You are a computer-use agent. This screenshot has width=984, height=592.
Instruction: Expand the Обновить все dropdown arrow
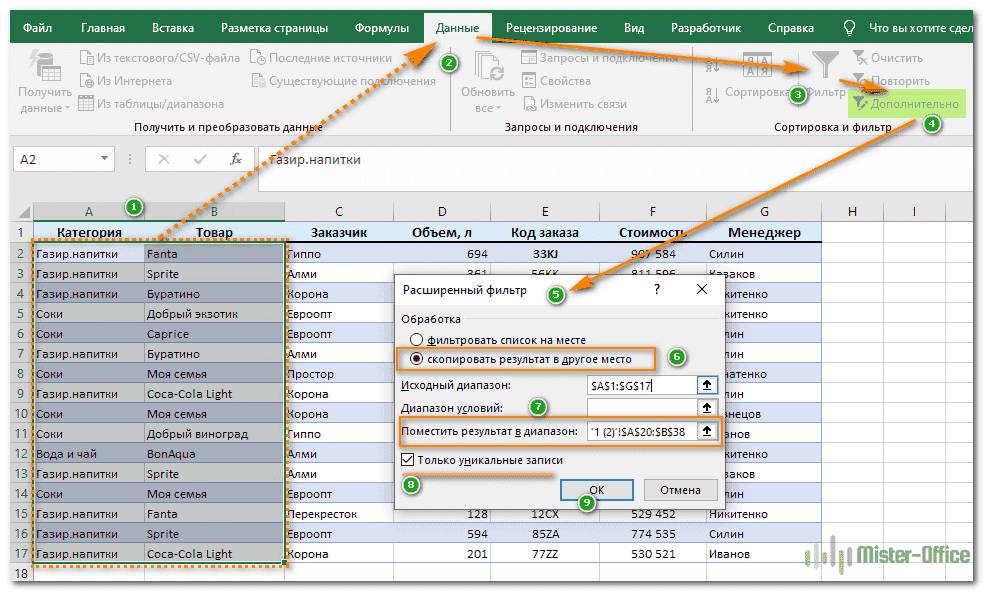tap(500, 109)
